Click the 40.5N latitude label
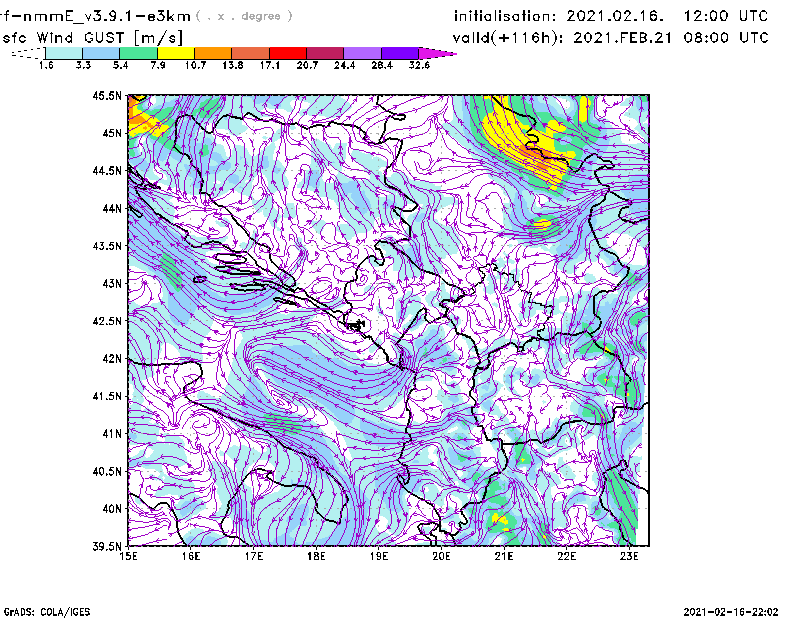The height and width of the screenshot is (618, 800). pyautogui.click(x=107, y=471)
